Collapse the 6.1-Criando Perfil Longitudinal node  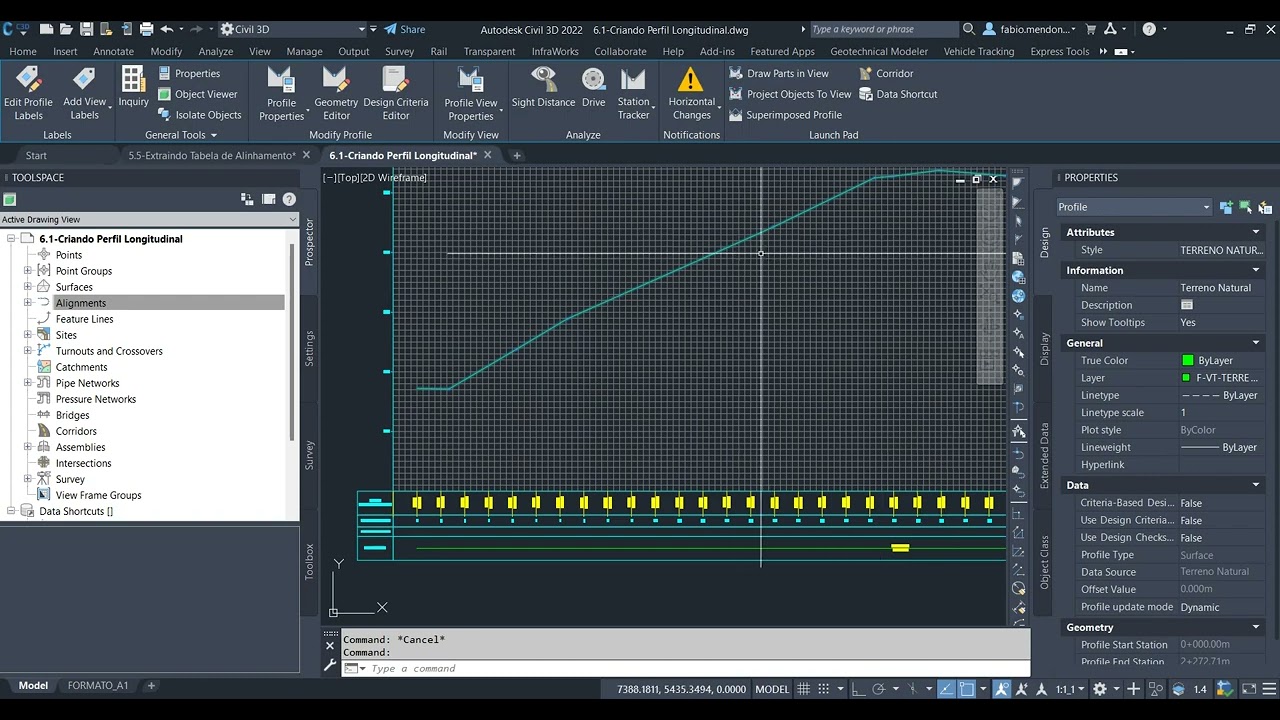click(12, 239)
